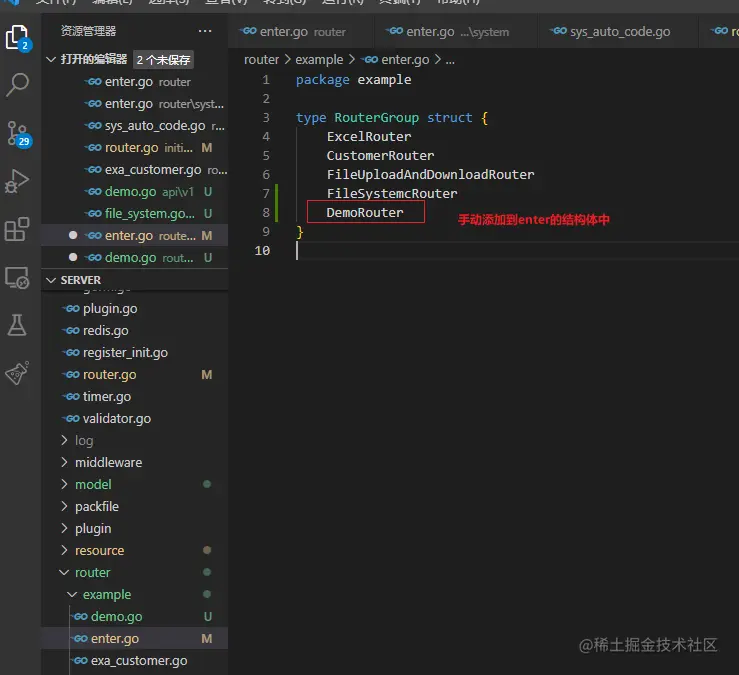Collapse the router folder

64,572
